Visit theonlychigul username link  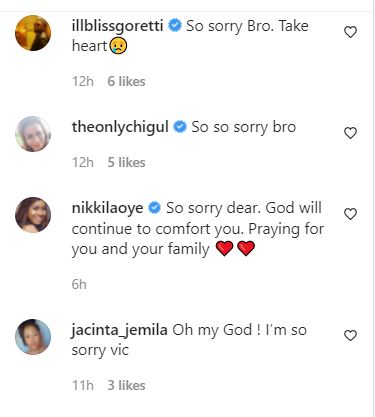point(120,128)
